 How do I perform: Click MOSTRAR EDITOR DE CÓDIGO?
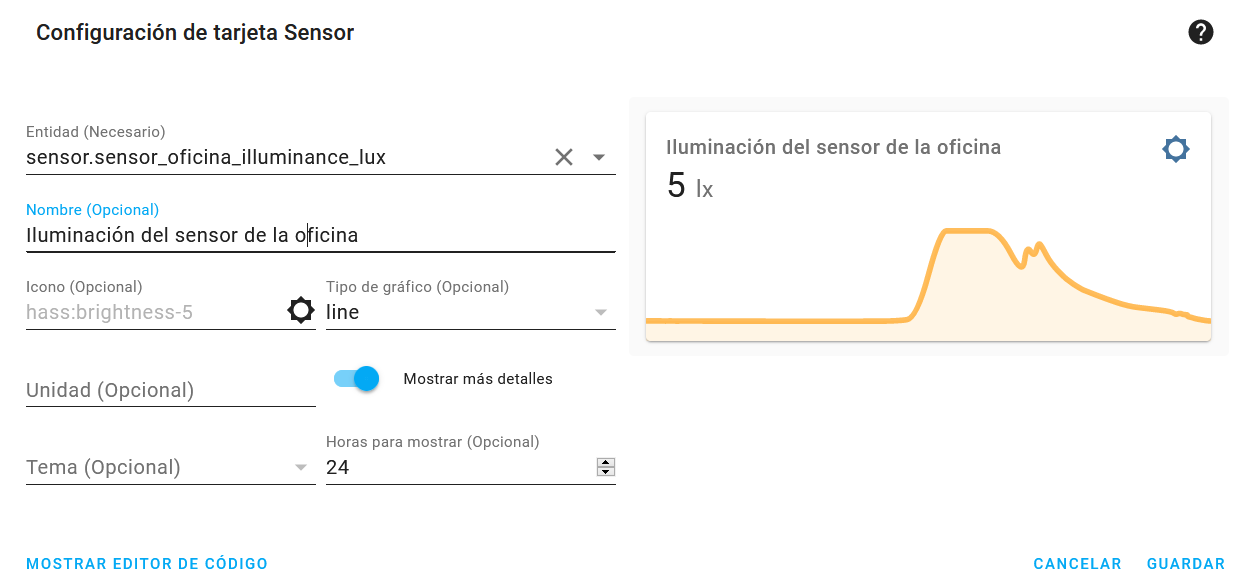click(x=147, y=564)
